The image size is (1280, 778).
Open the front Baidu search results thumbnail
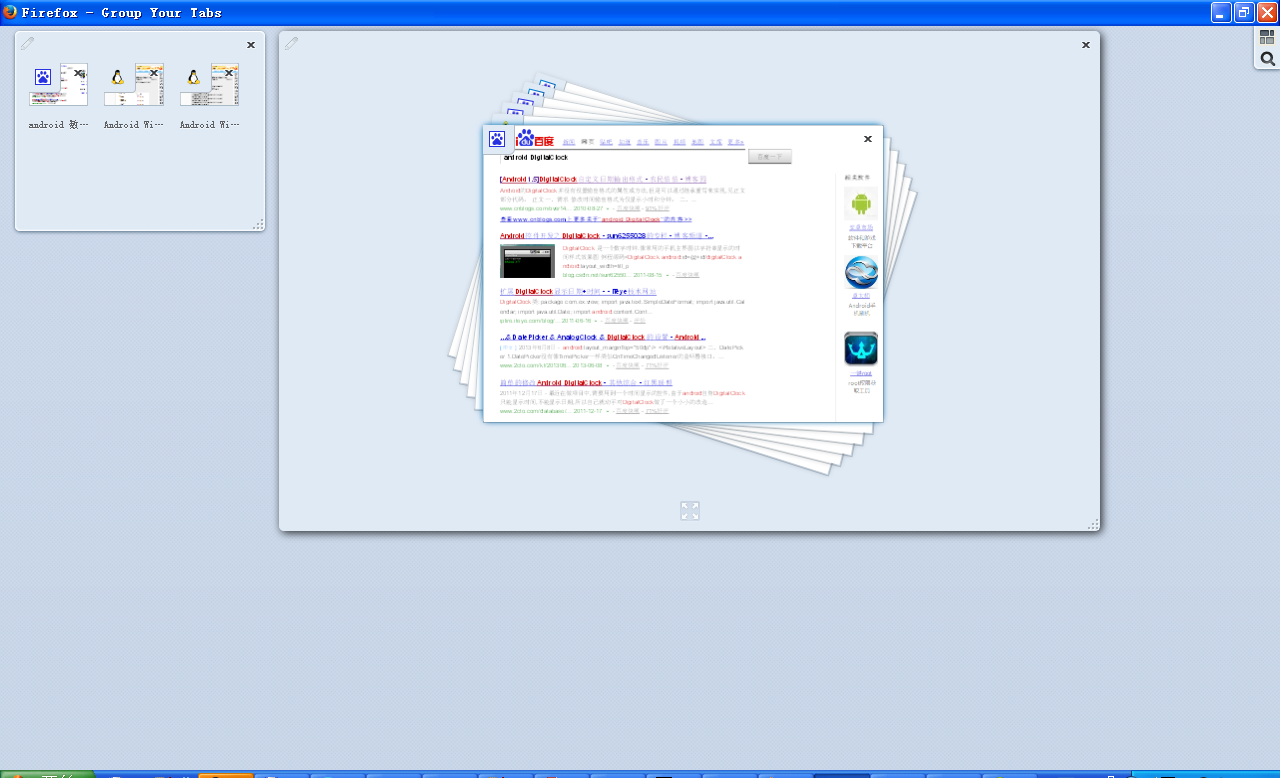pyautogui.click(x=683, y=273)
